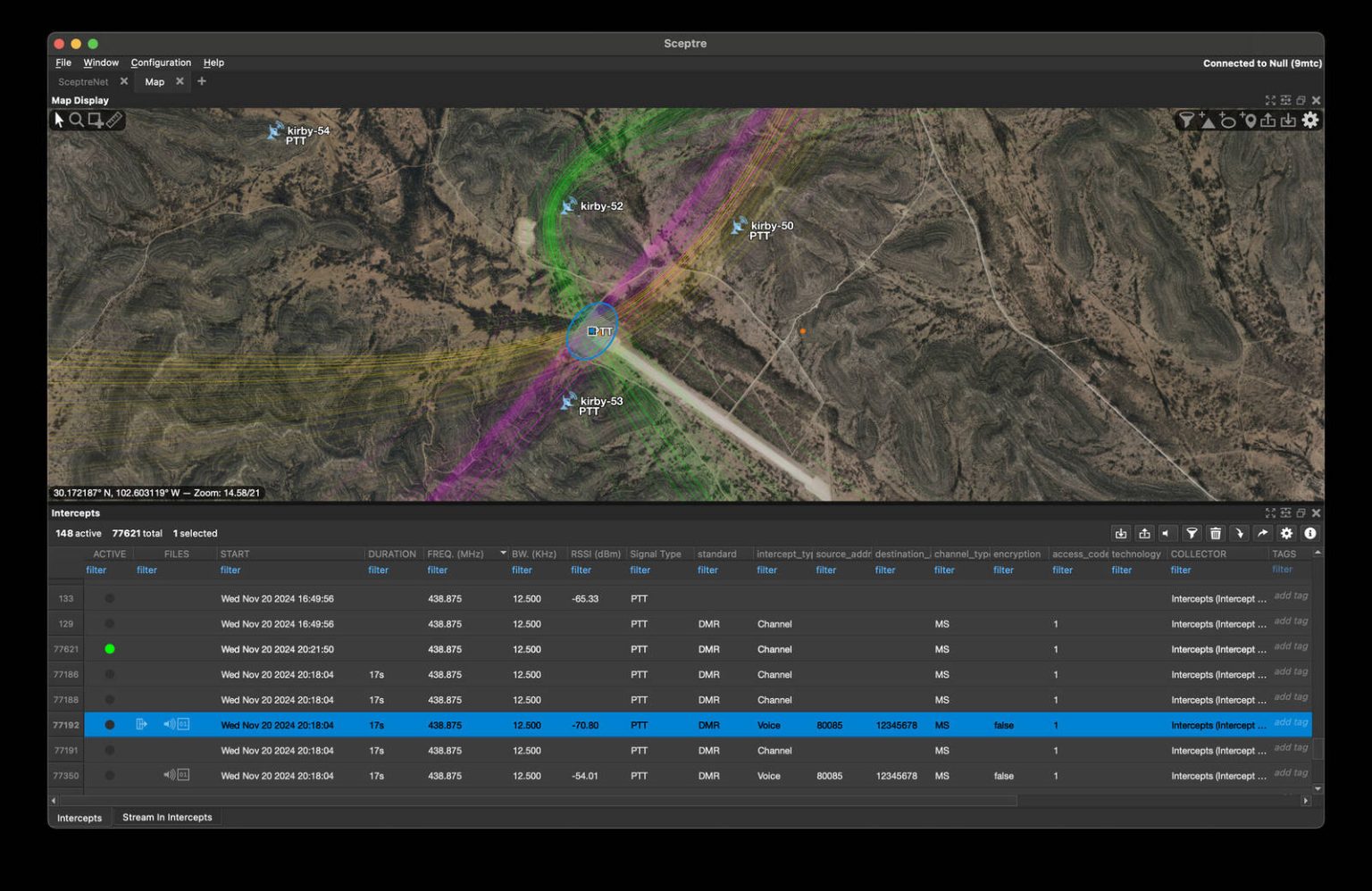Click the speaker icon in the Intercepts toolbar
Screen dimensions: 1372x891
click(1167, 533)
